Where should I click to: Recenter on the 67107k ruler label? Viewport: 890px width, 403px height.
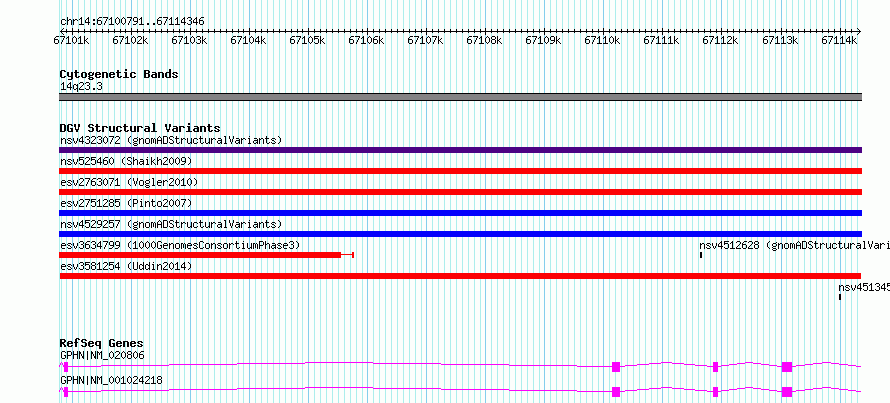pos(426,40)
